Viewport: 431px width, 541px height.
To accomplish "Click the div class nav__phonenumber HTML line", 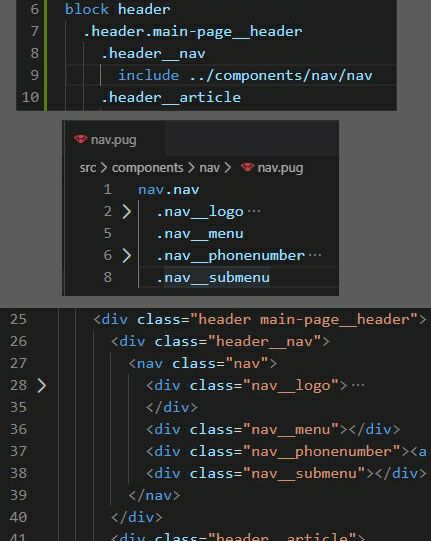I will 286,452.
